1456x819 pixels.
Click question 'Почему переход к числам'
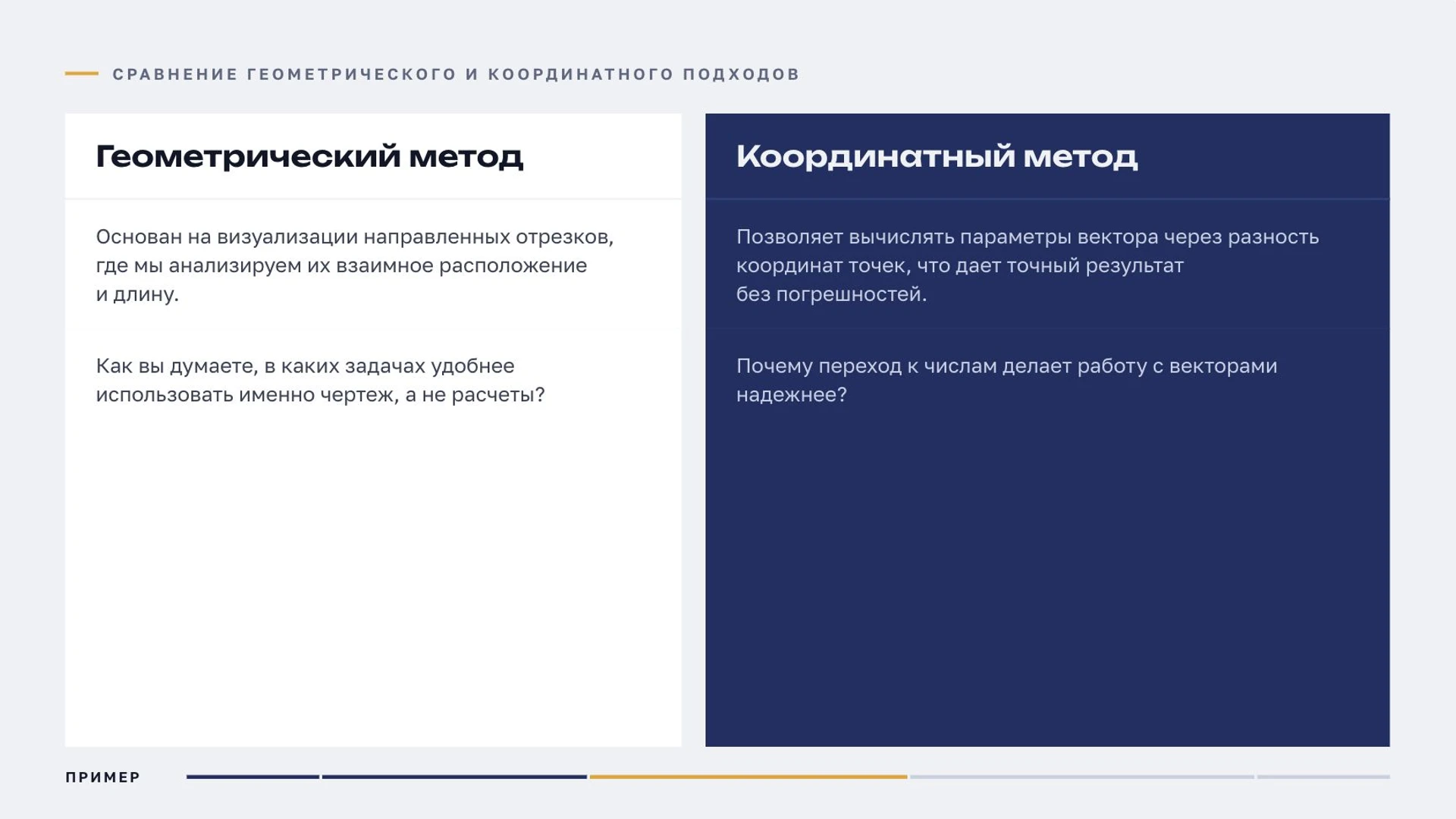(x=1006, y=381)
